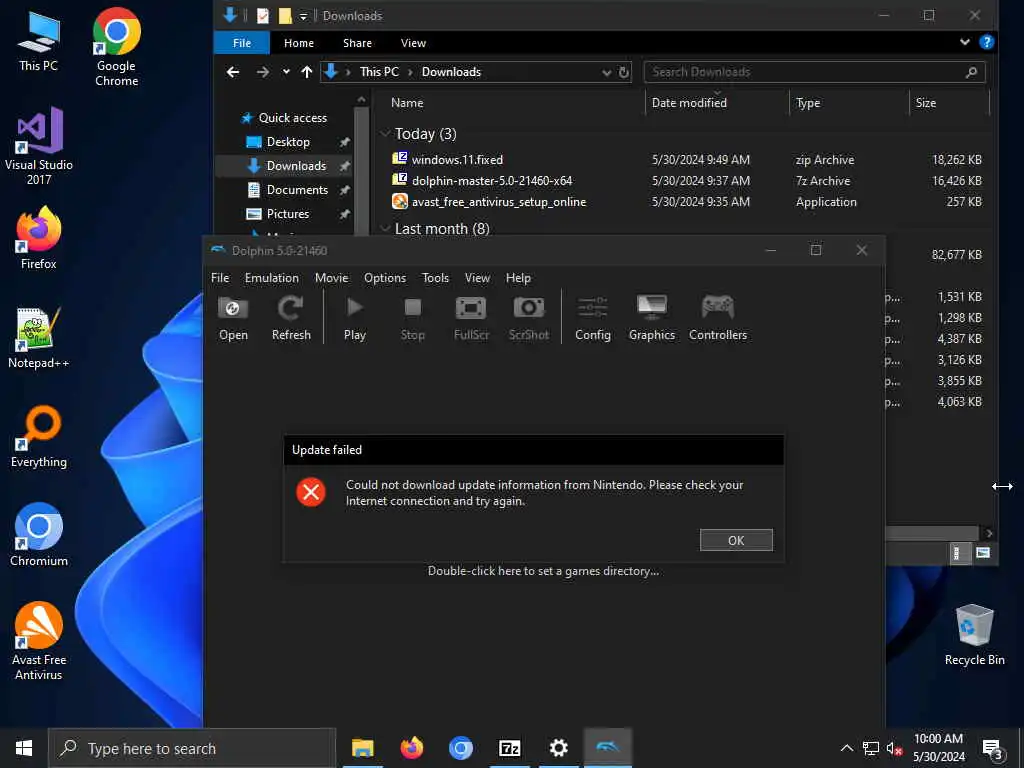Click the refresh icon in Explorer address bar
Image resolution: width=1024 pixels, height=768 pixels.
pos(624,72)
